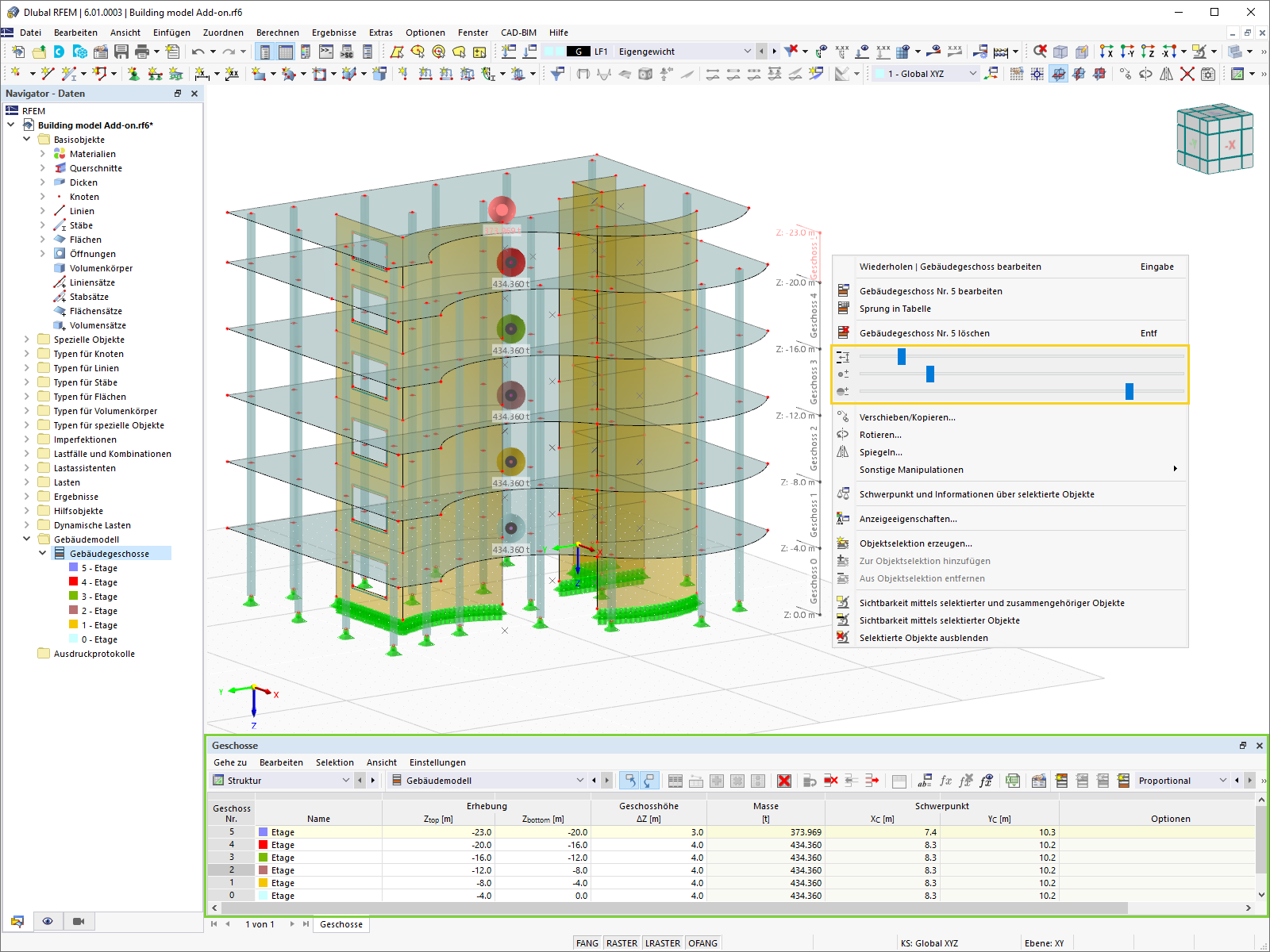Image resolution: width=1270 pixels, height=952 pixels.
Task: Click the print icon in toolbar
Action: coord(142,52)
